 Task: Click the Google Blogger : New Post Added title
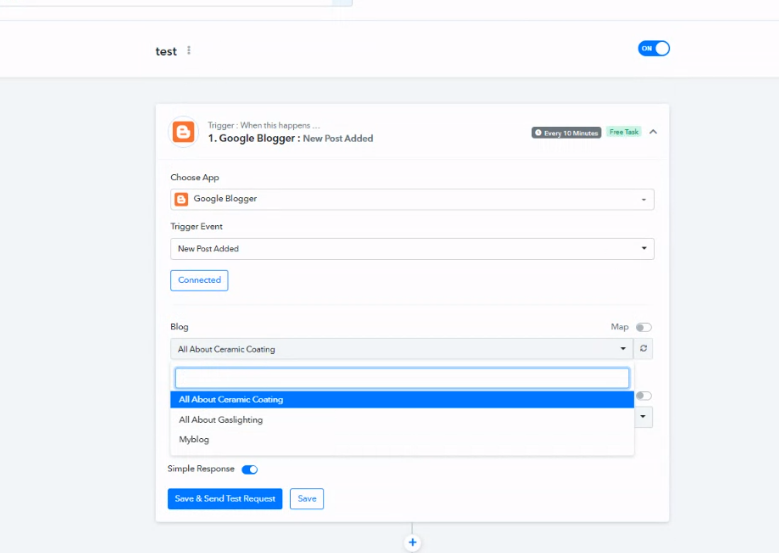click(x=291, y=138)
